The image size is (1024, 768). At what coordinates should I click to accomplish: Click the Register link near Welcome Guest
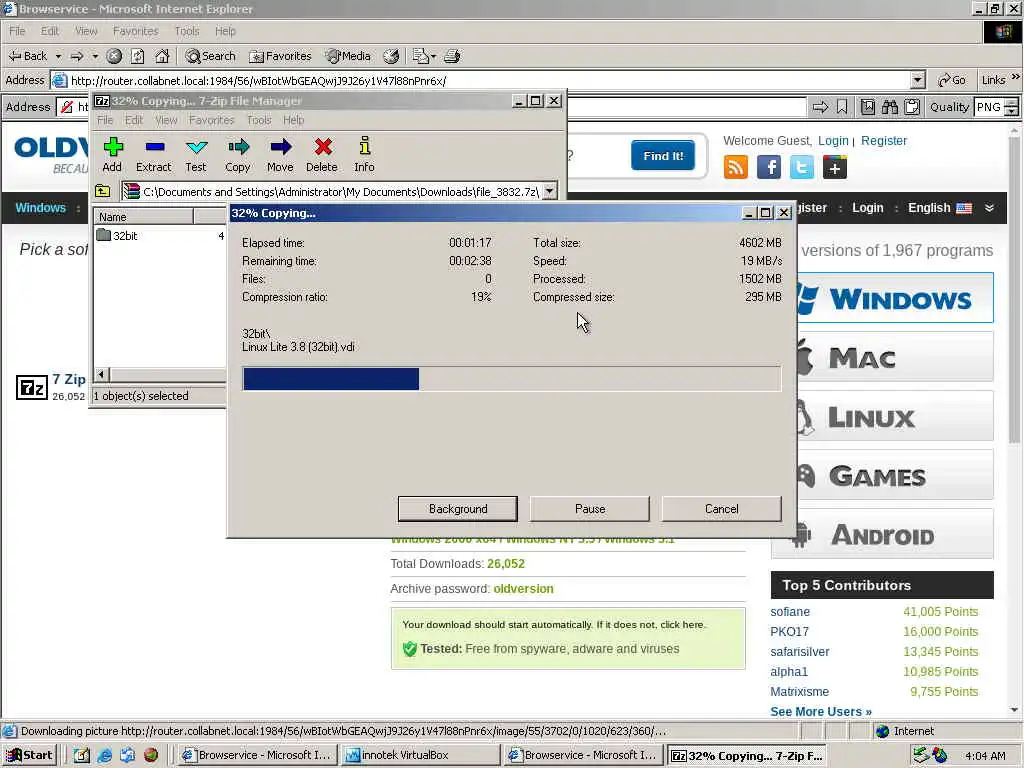pos(884,140)
